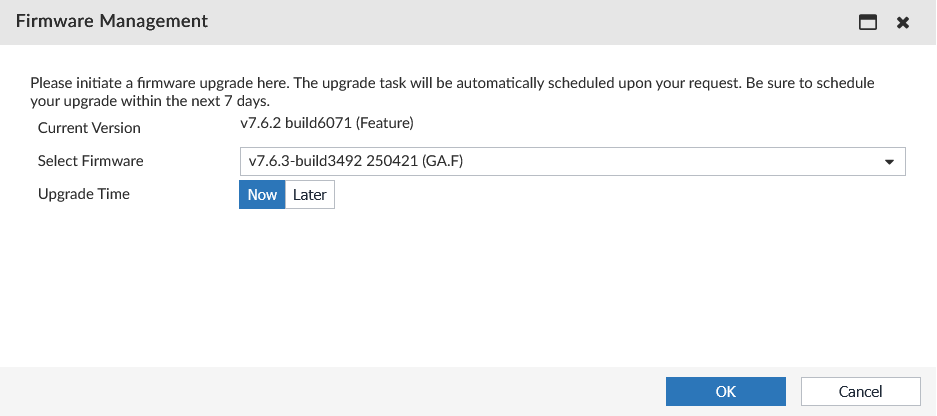Click the Current Version label
Viewport: 937px width, 416px height.
pyautogui.click(x=89, y=128)
